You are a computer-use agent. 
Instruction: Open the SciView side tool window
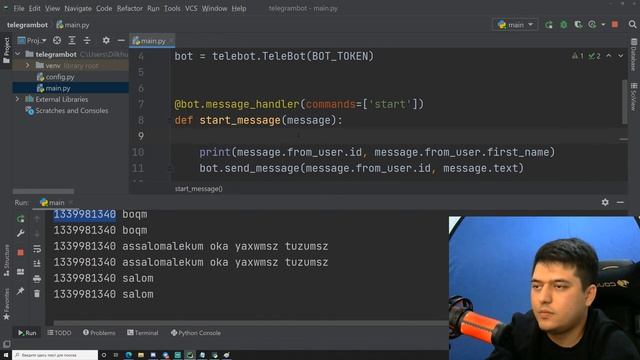coord(633,96)
